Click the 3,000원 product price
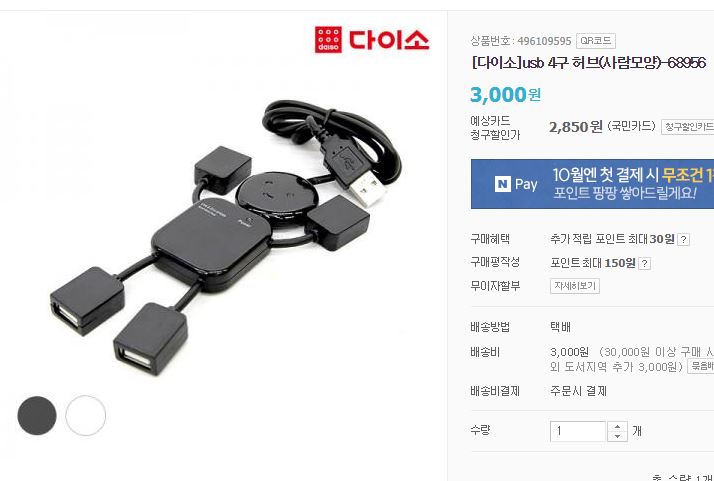Image resolution: width=714 pixels, height=481 pixels. click(505, 95)
